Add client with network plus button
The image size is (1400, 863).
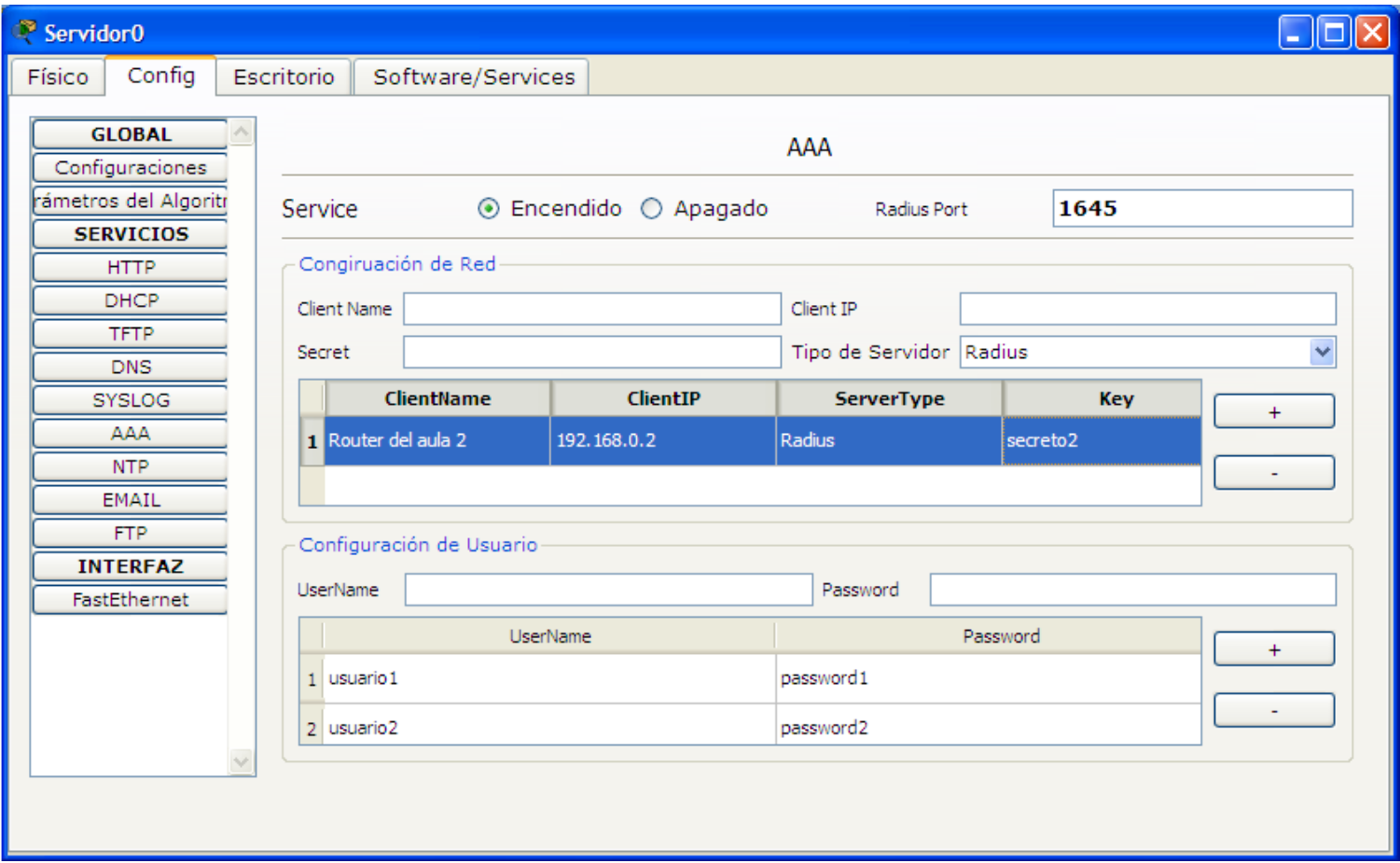(x=1273, y=411)
